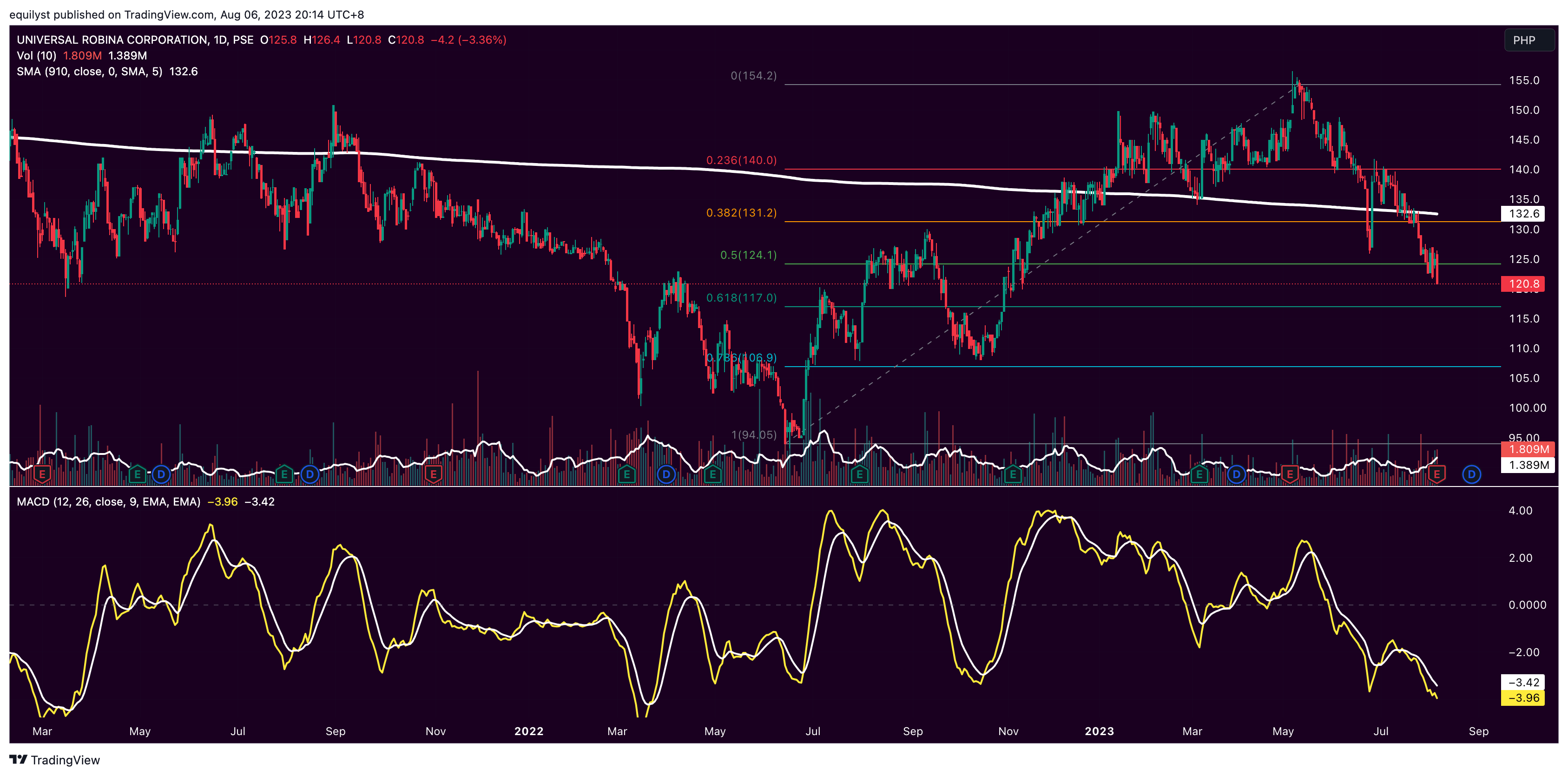Viewport: 1568px width, 776px height.
Task: Click the 110.0 price axis label
Action: click(x=1524, y=349)
